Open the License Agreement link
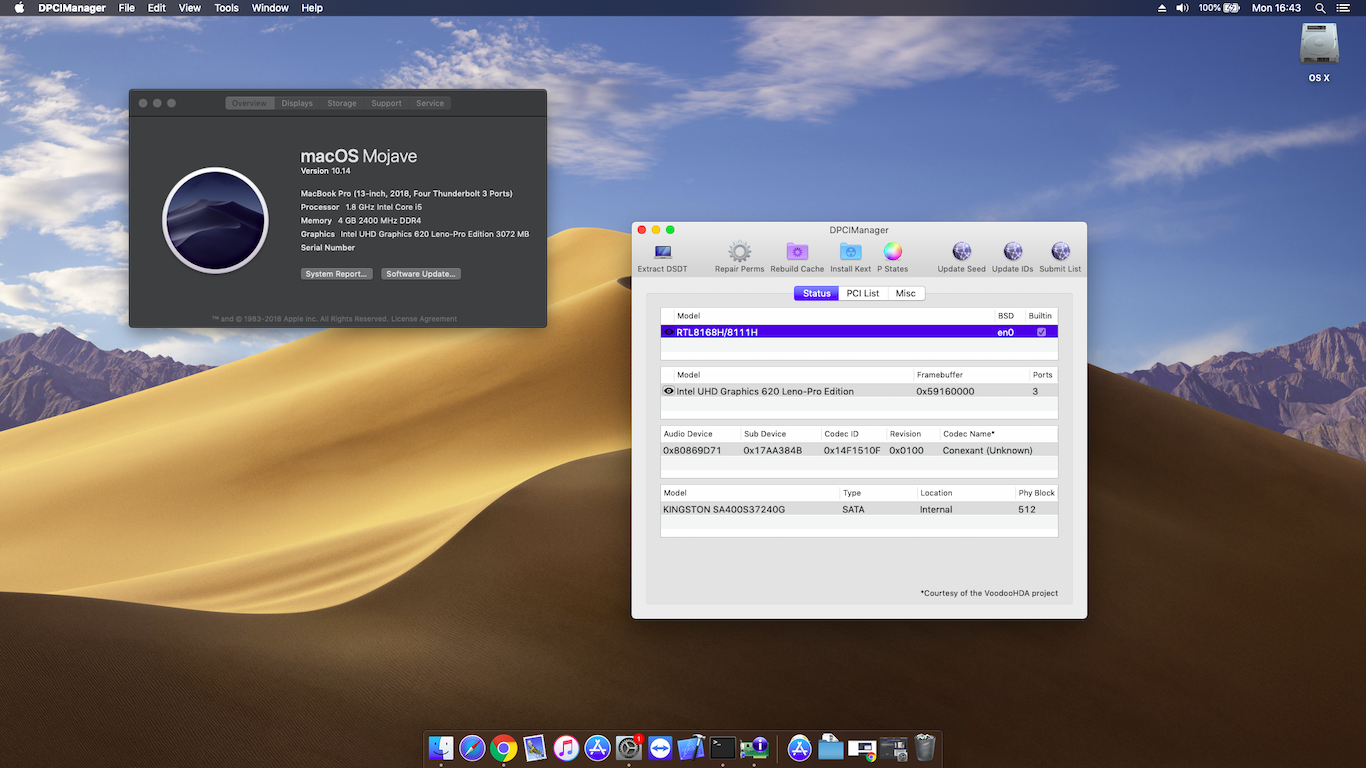1366x768 pixels. tap(425, 318)
